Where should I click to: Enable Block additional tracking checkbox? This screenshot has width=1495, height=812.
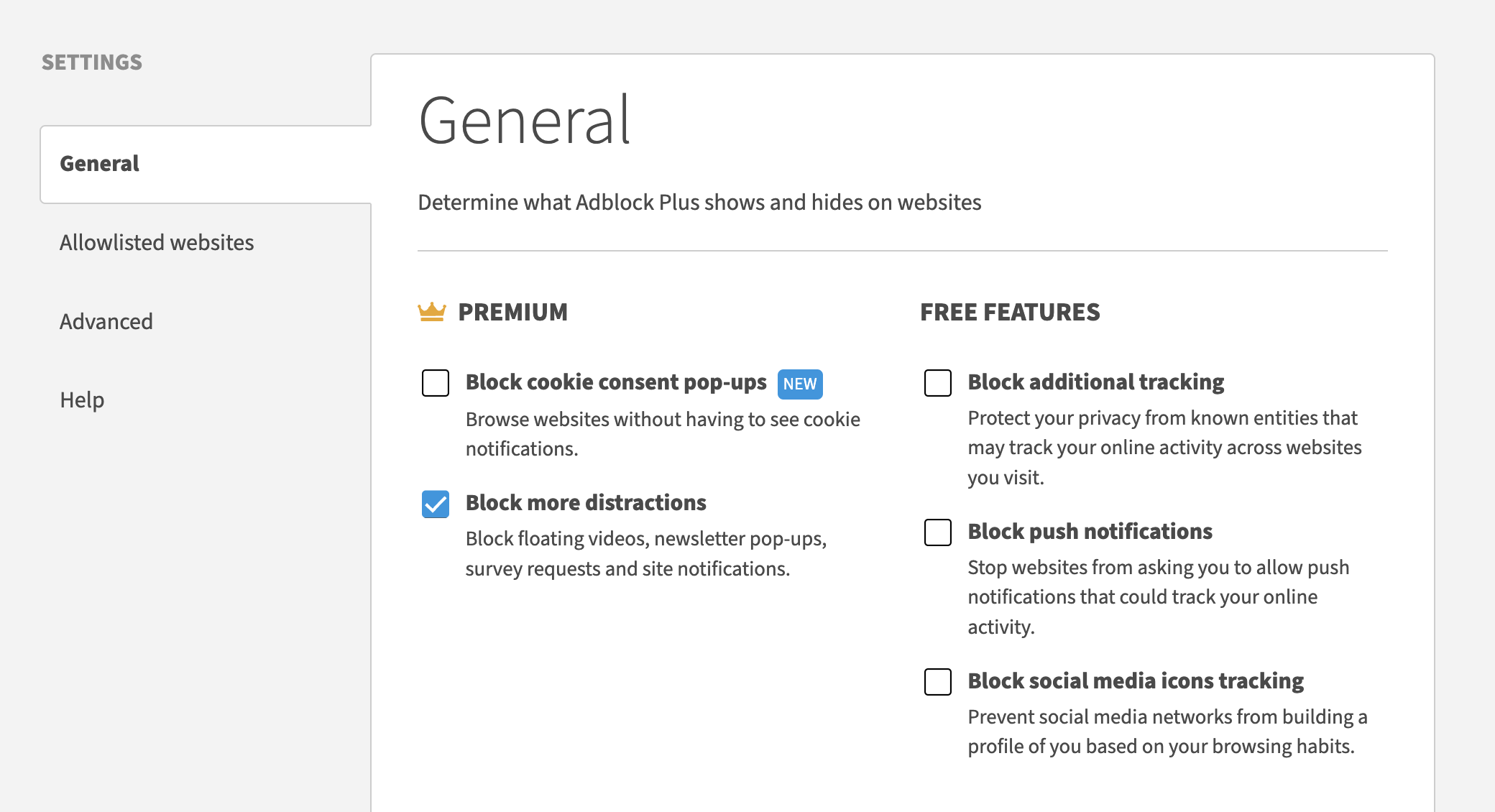[x=937, y=383]
